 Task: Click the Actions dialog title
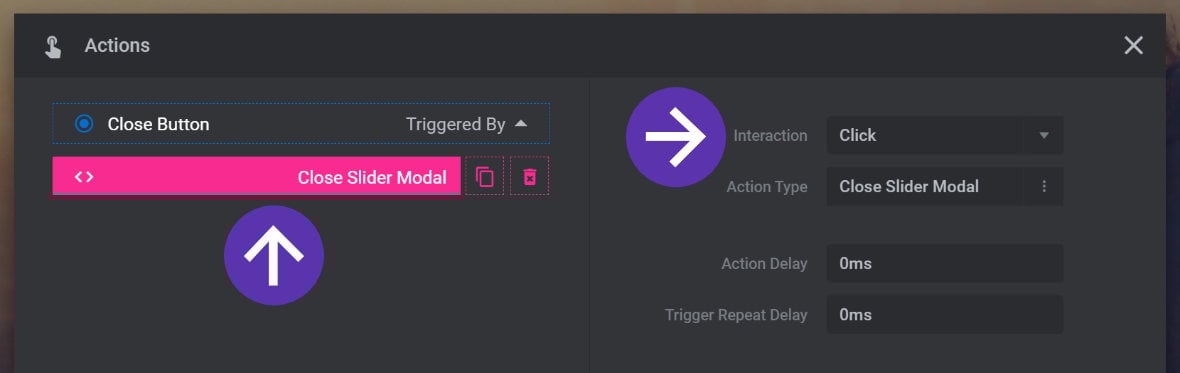click(117, 46)
